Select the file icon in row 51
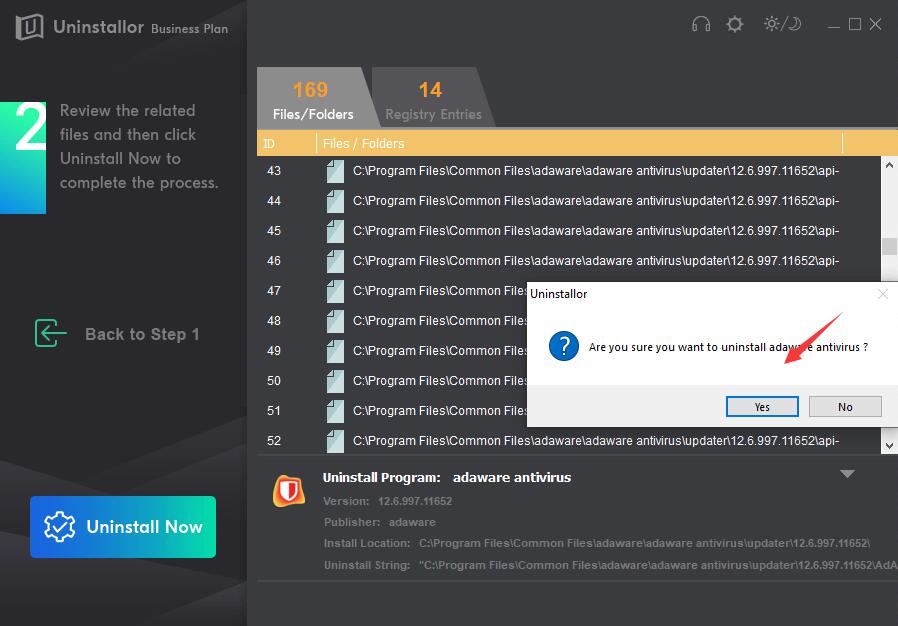Image resolution: width=898 pixels, height=626 pixels. 335,411
